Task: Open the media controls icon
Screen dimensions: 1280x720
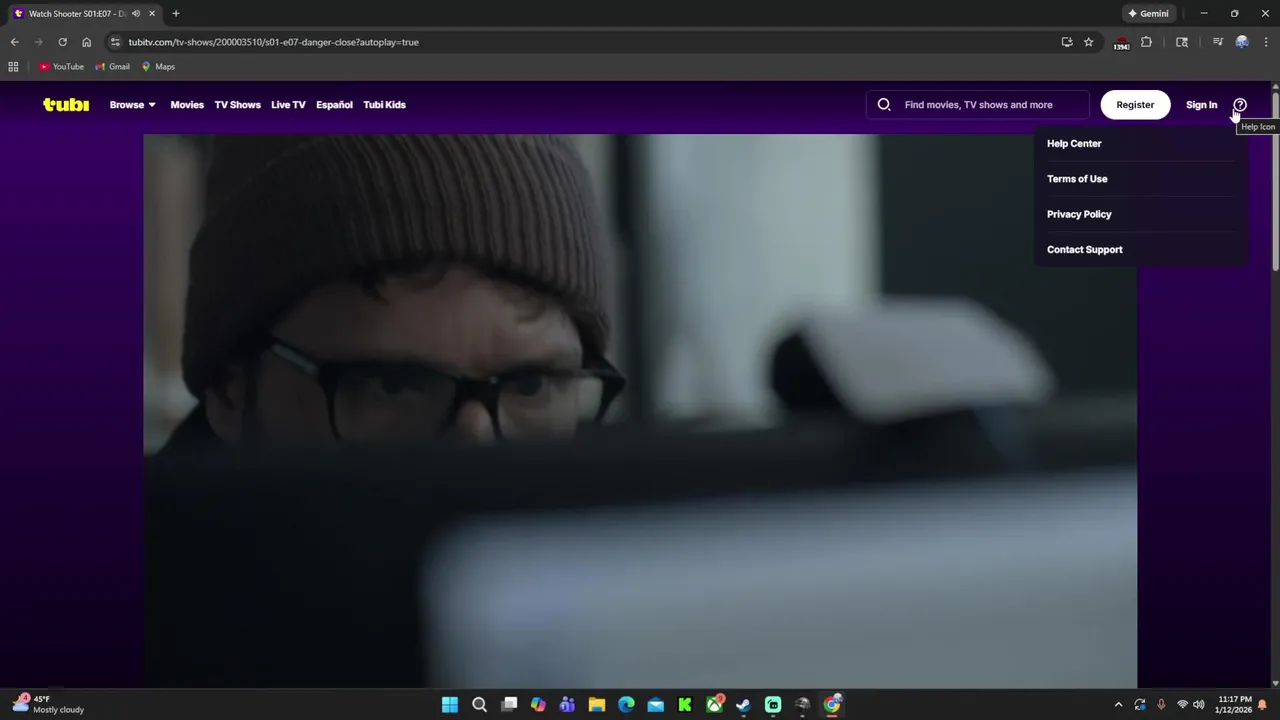Action: pos(1217,42)
